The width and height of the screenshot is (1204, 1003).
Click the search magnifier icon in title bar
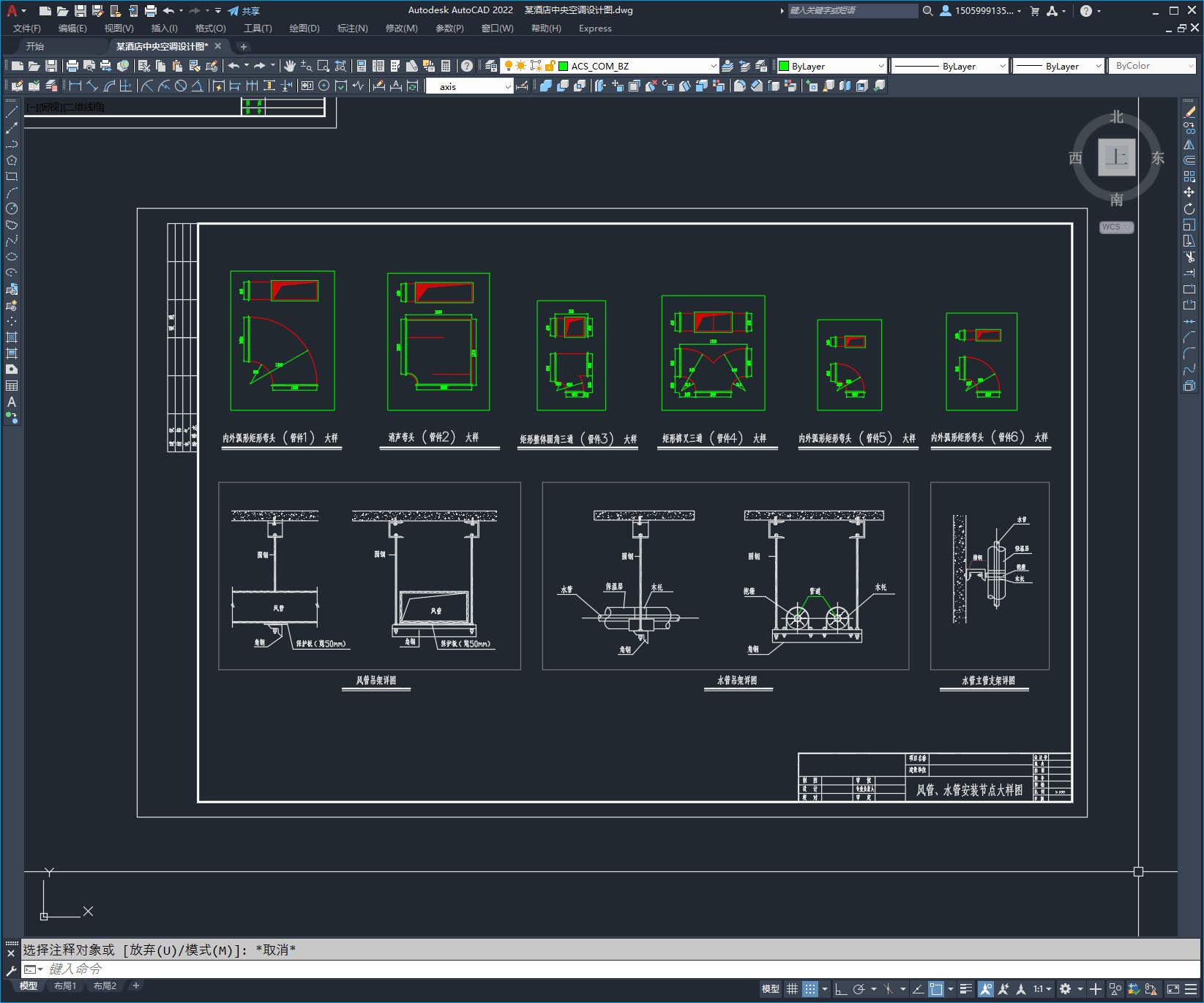coord(928,11)
